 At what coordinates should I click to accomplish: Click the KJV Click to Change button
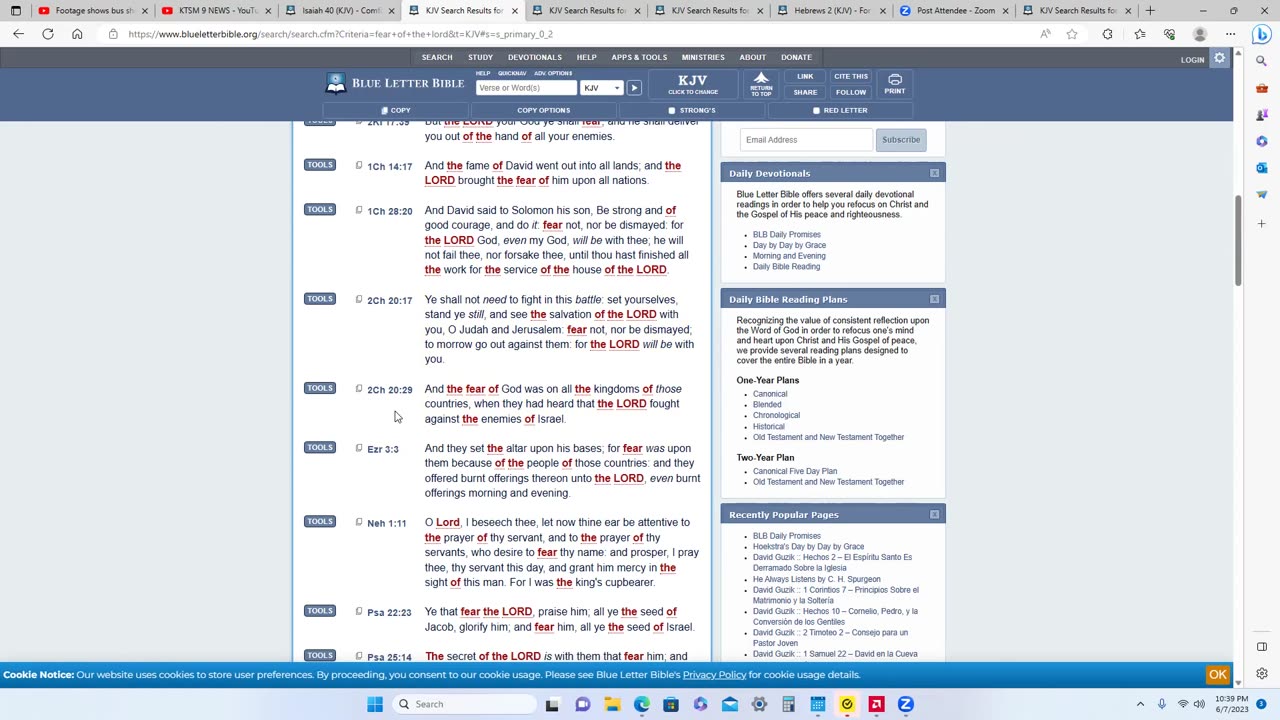tap(692, 84)
